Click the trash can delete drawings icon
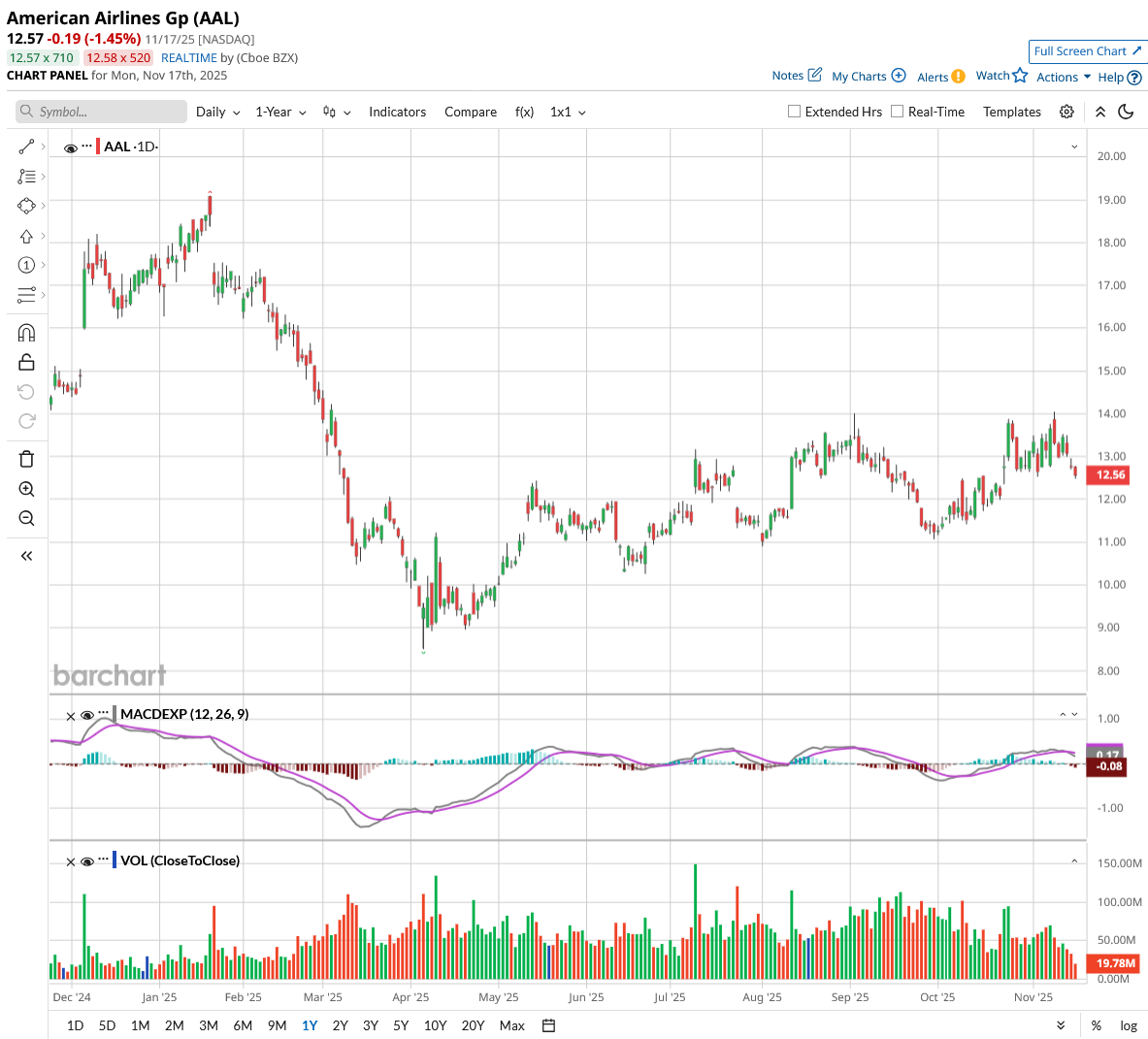The image size is (1148, 1039). [26, 459]
